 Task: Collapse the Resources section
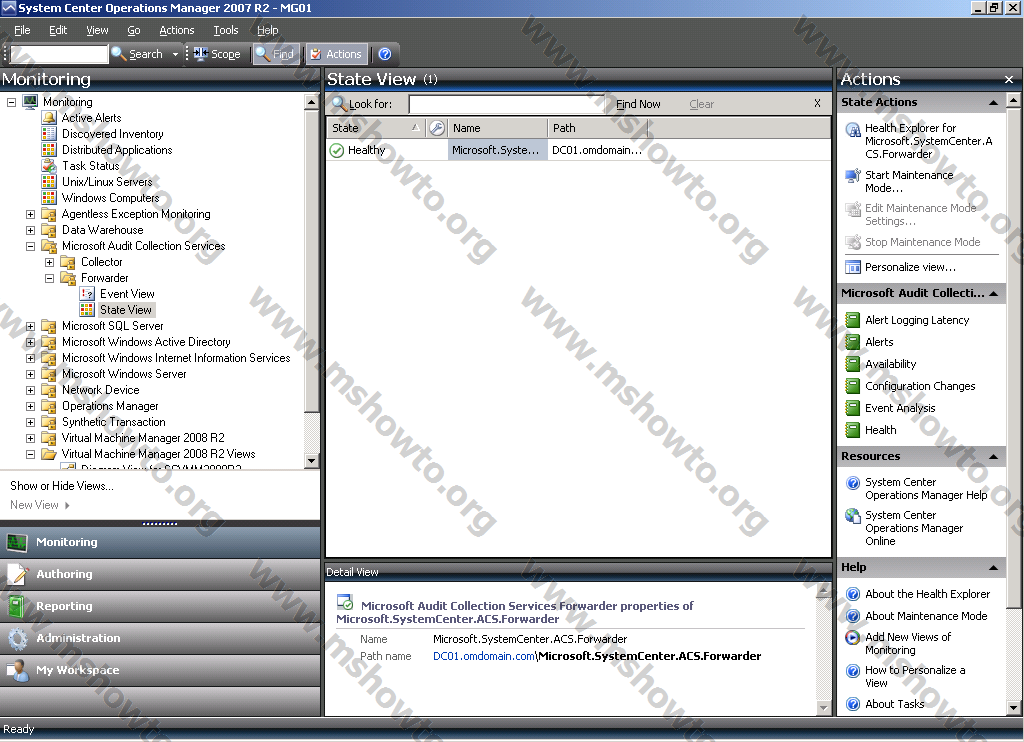pos(993,457)
